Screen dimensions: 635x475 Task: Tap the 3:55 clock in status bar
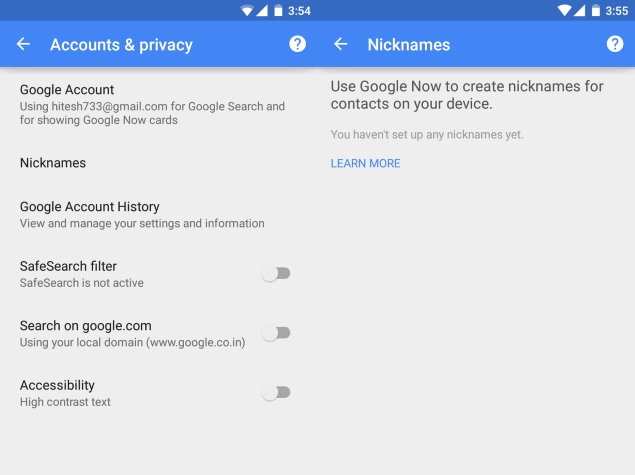coord(616,11)
